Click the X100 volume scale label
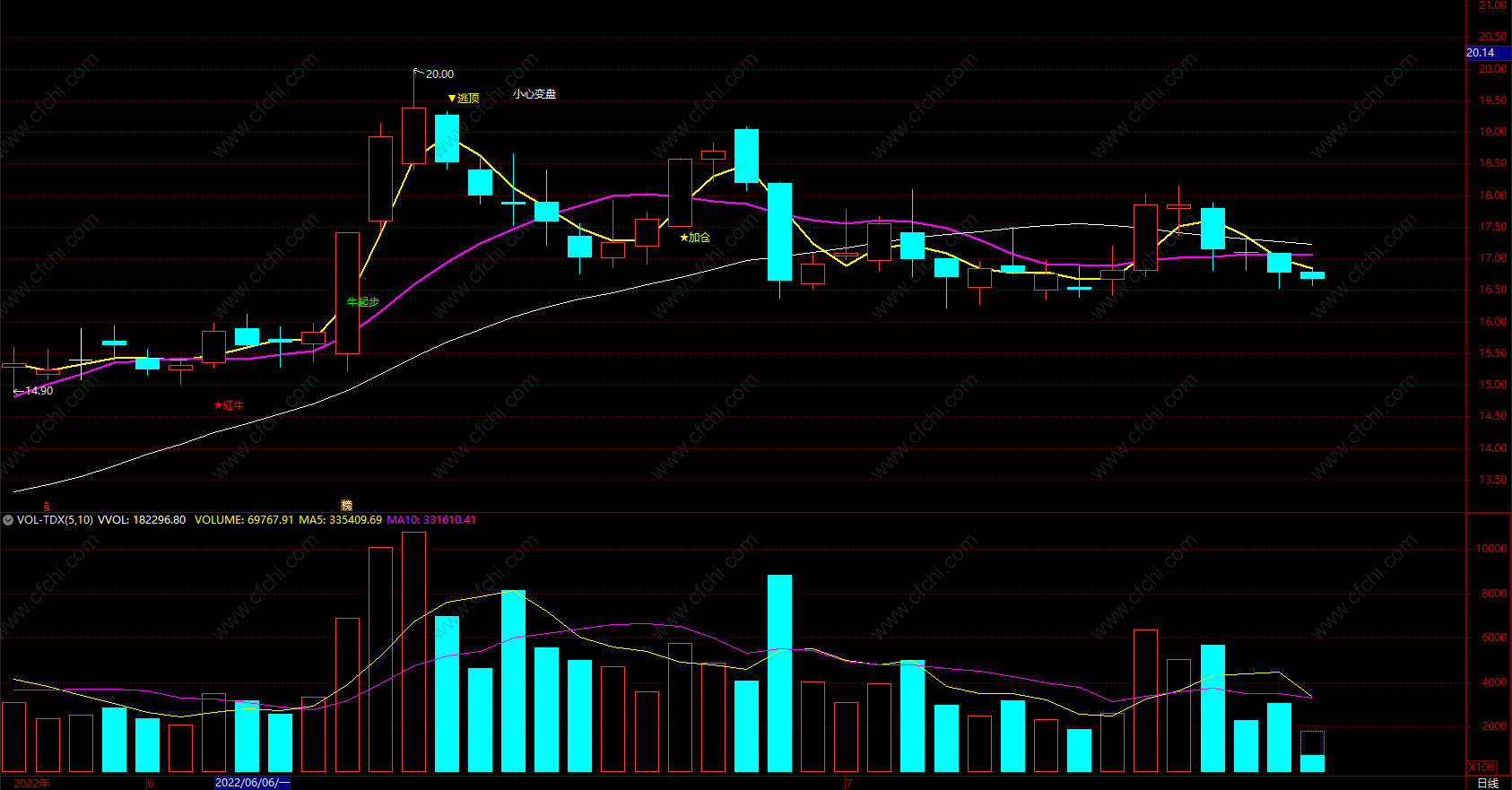Screen dimensions: 1512x790 (1482, 768)
